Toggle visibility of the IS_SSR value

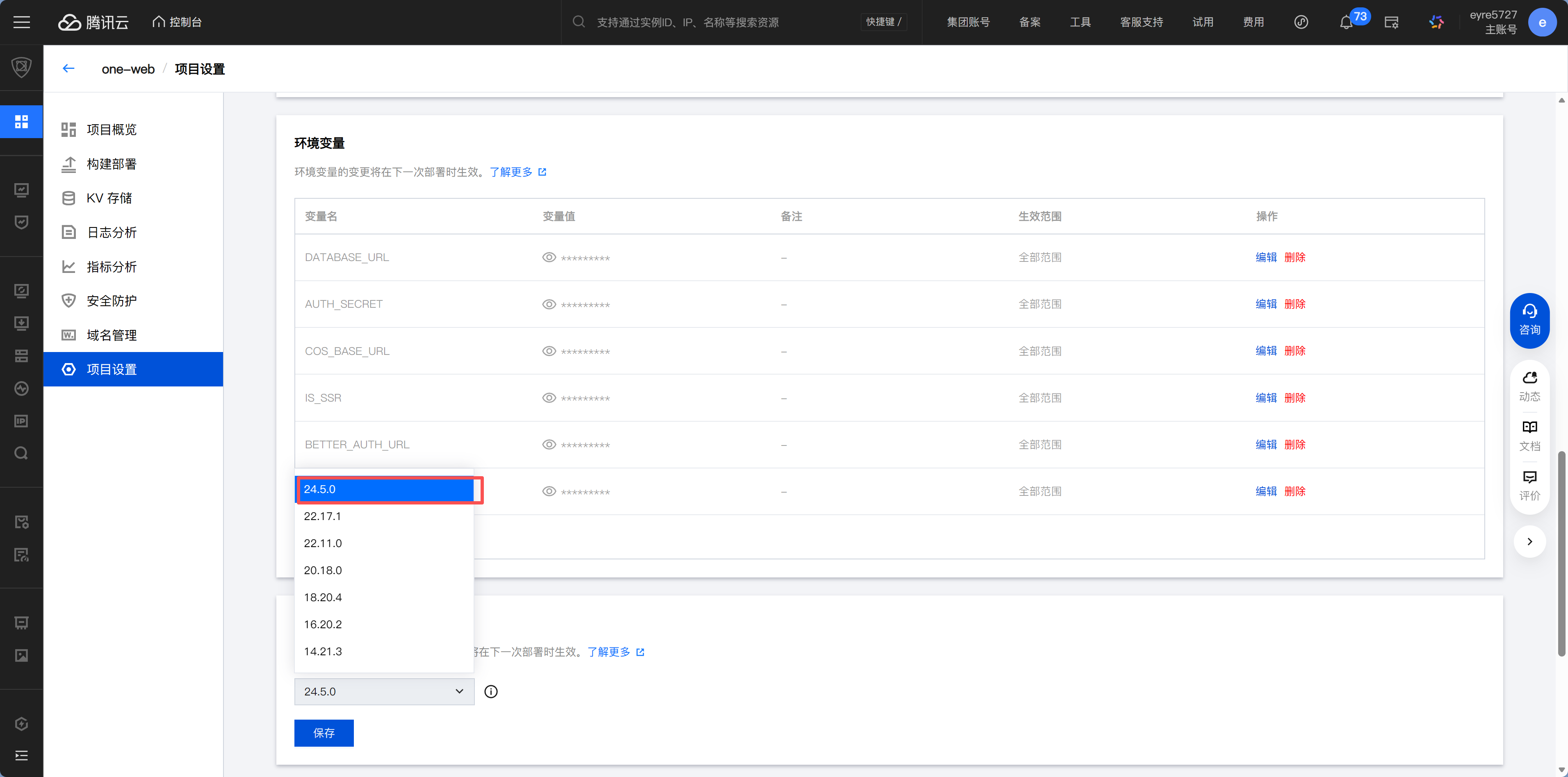coord(549,398)
